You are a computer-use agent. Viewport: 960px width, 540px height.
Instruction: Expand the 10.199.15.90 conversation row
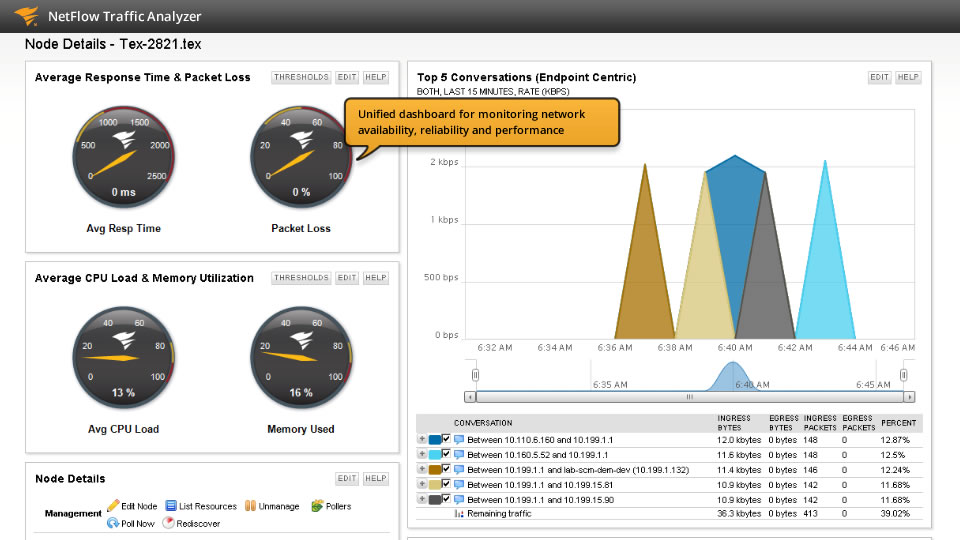[x=422, y=499]
